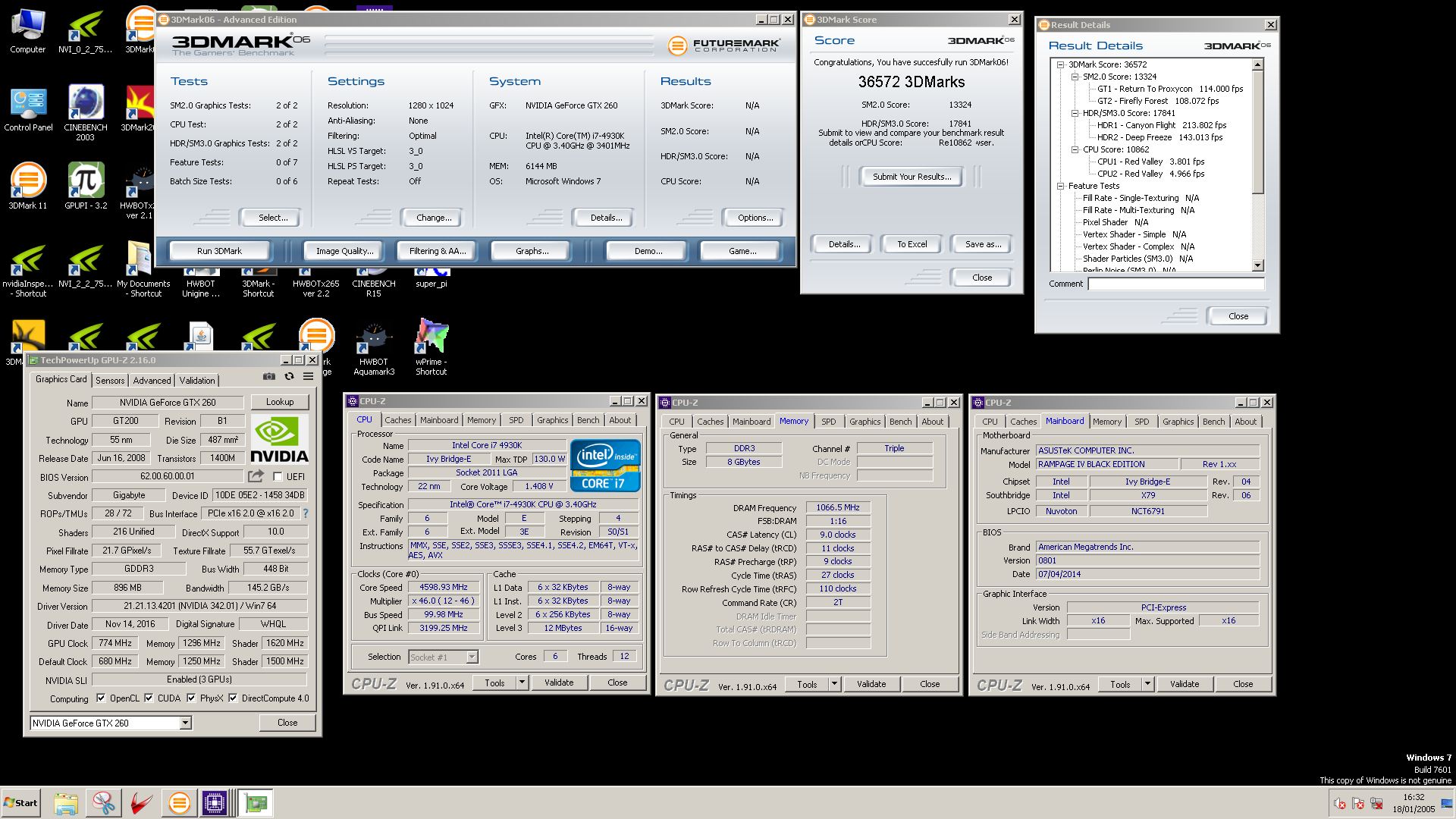Image resolution: width=1456 pixels, height=819 pixels.
Task: Open Snipping Tool taskbar icon
Action: (104, 803)
